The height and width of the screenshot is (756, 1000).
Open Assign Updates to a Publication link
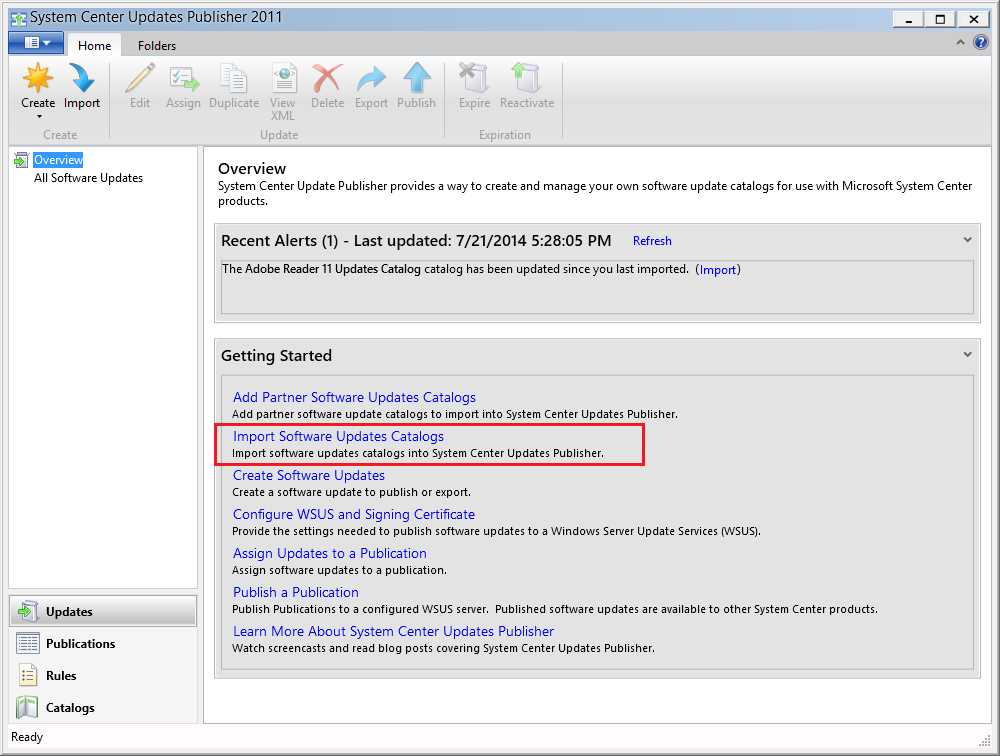click(x=330, y=553)
